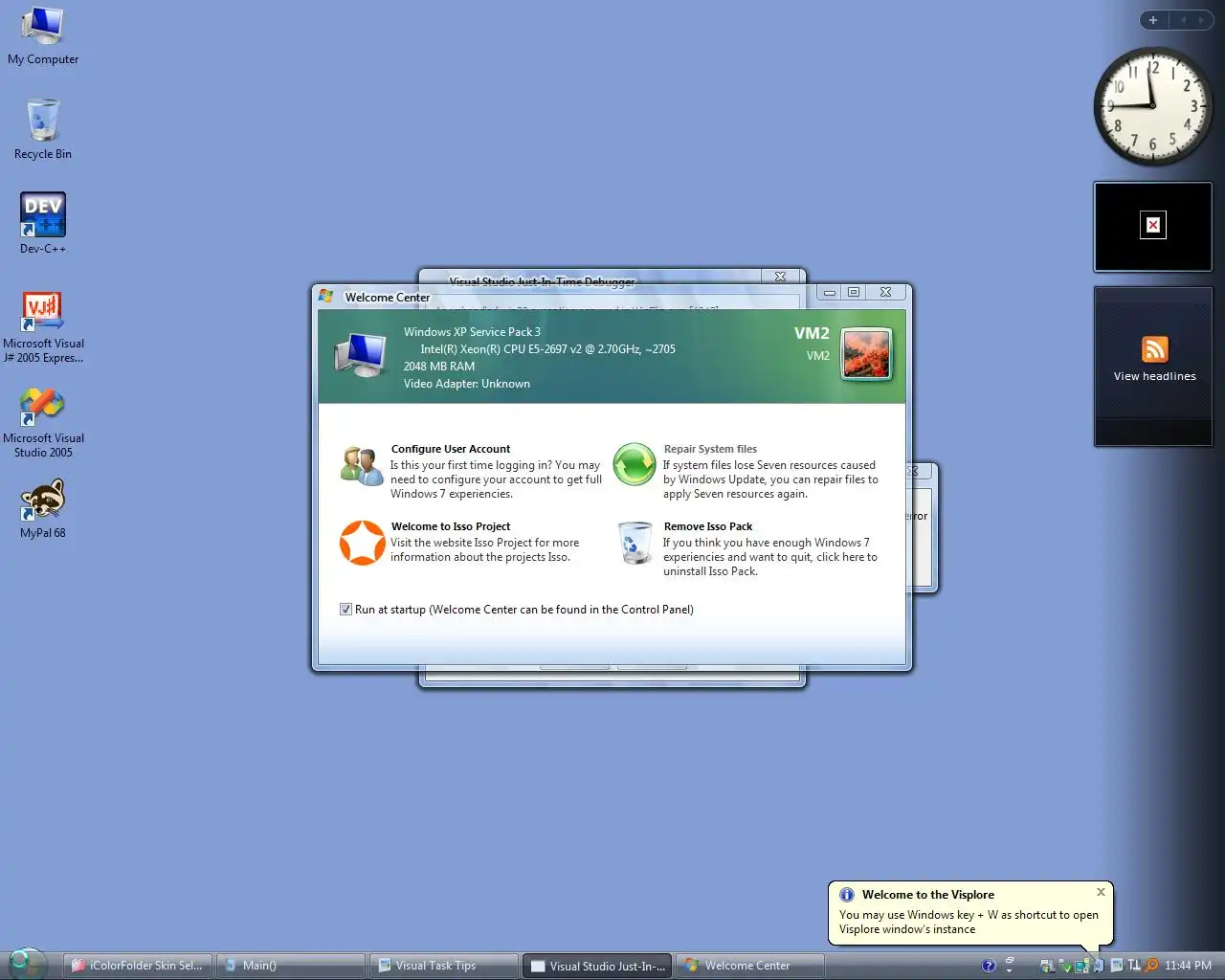Screen dimensions: 1225x980
Task: Switch to Welcome Center taskbar button
Action: coord(750,966)
